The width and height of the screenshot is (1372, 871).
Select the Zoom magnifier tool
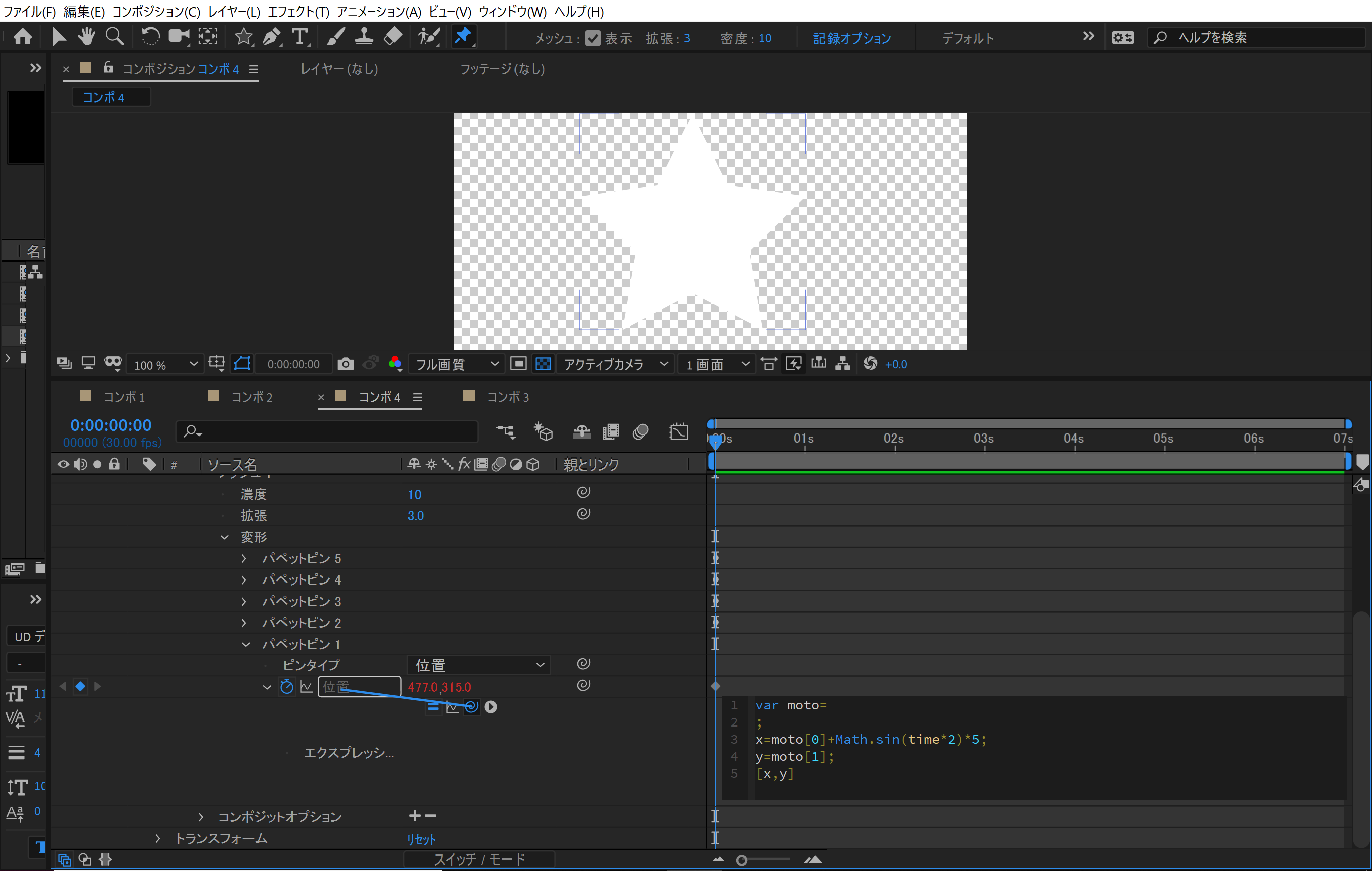pyautogui.click(x=114, y=37)
